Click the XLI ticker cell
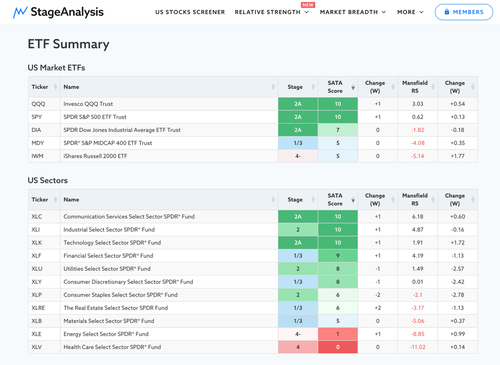Viewport: 500px width, 365px height. tap(44, 230)
